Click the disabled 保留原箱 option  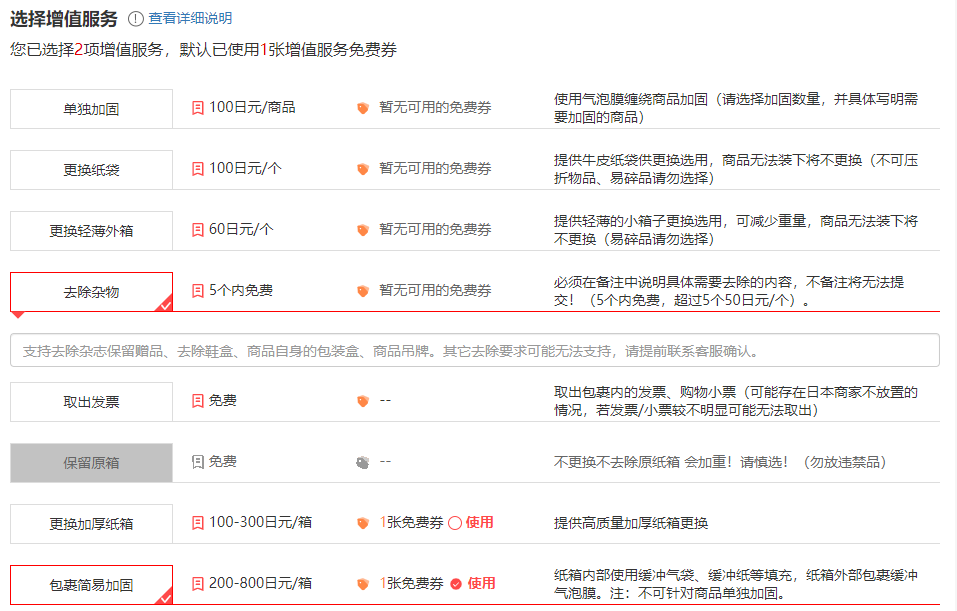(x=92, y=463)
